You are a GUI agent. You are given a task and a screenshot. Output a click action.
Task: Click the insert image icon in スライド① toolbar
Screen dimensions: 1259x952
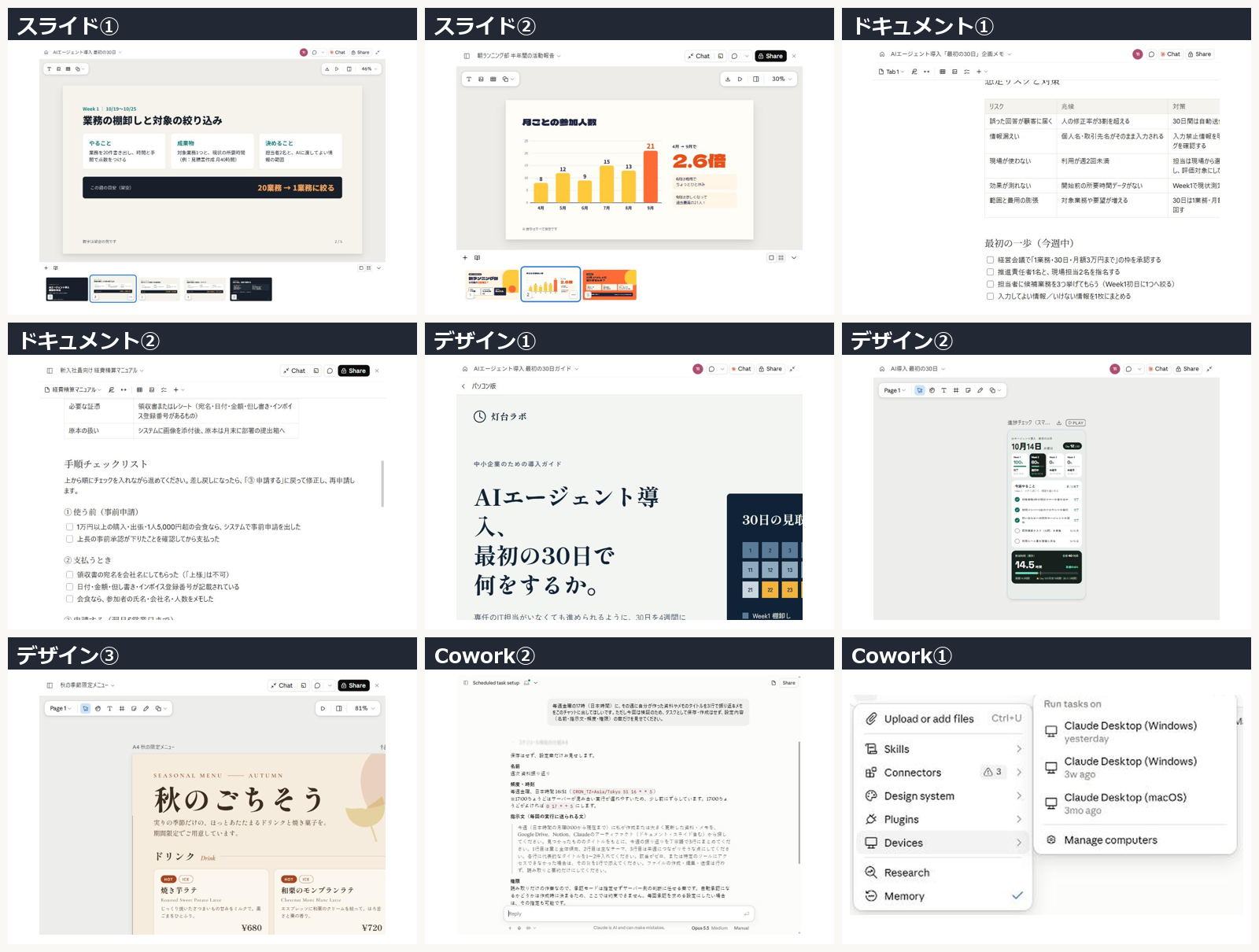[58, 69]
